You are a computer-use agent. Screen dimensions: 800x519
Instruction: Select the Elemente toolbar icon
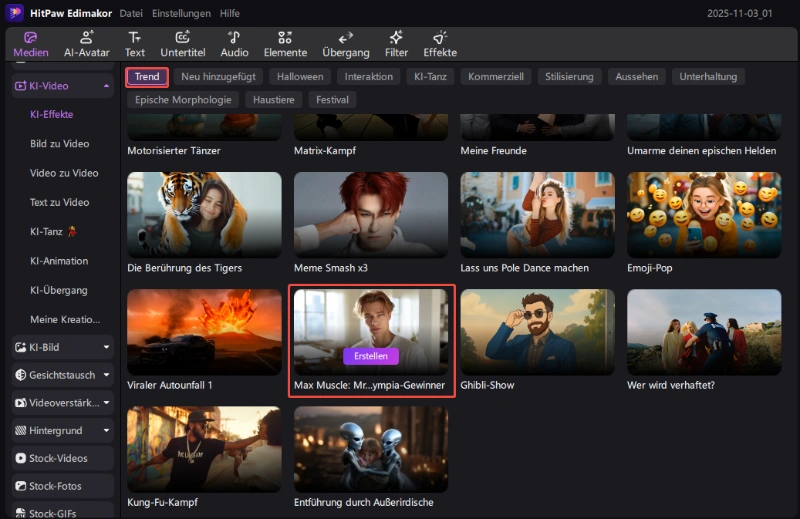click(285, 37)
